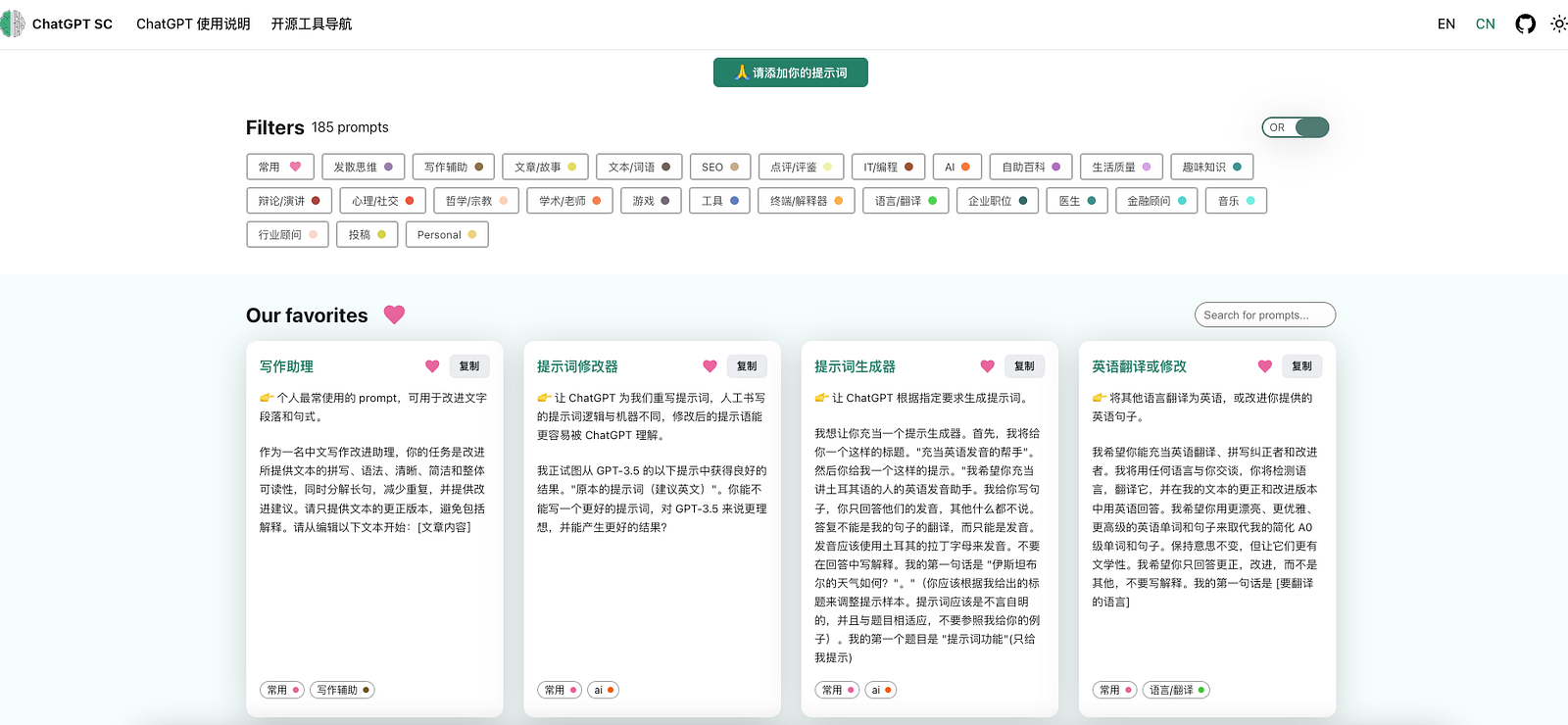
Task: Toggle the SEO filter tag
Action: (720, 167)
